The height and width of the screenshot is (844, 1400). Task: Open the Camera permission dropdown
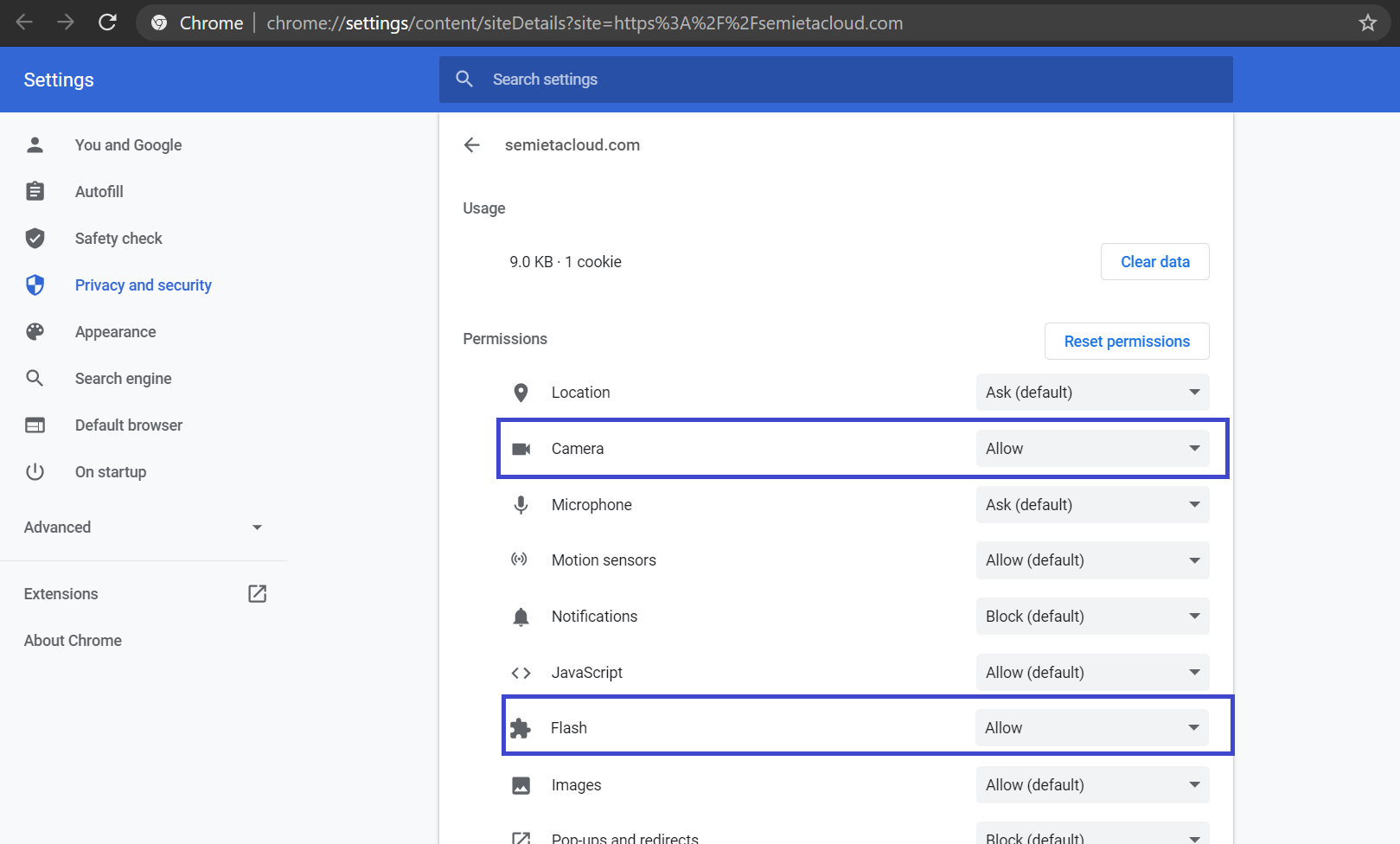click(1092, 449)
